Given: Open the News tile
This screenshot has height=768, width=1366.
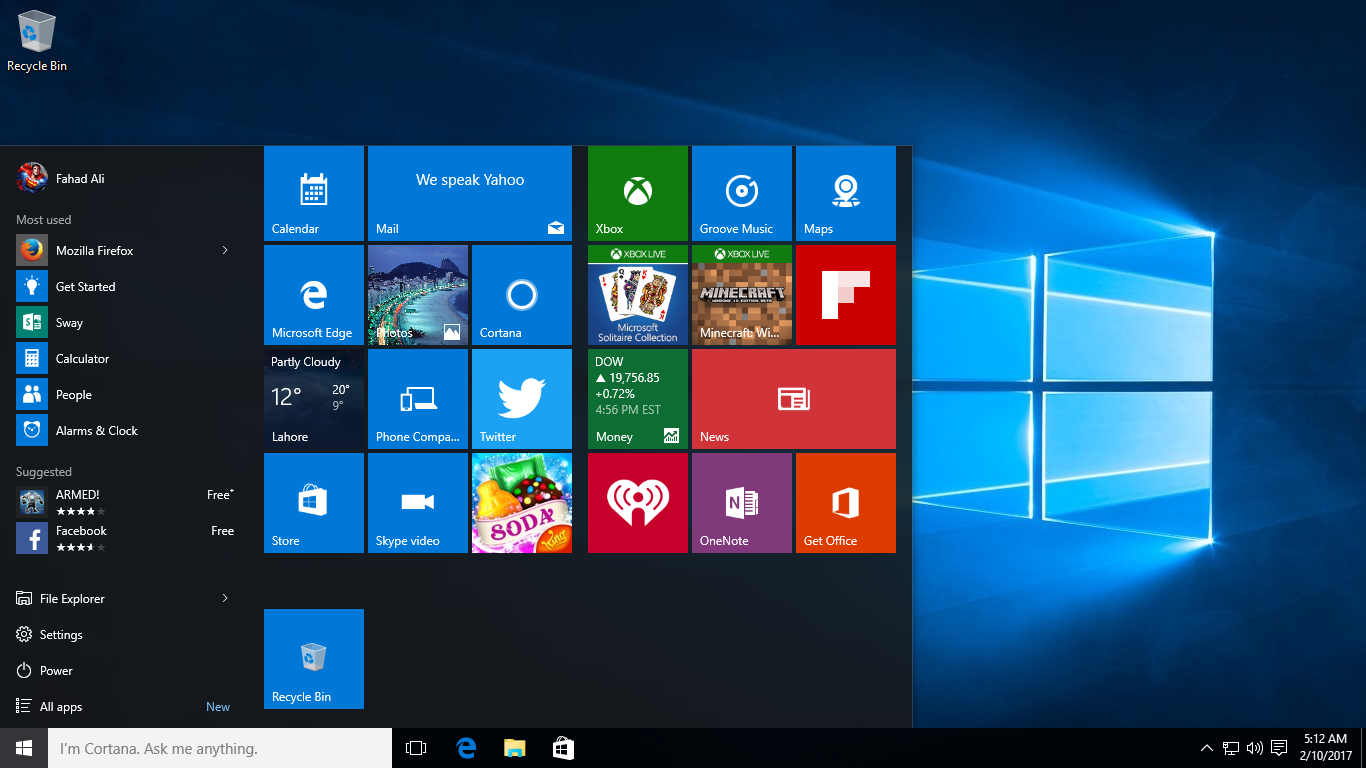Looking at the screenshot, I should (x=794, y=399).
